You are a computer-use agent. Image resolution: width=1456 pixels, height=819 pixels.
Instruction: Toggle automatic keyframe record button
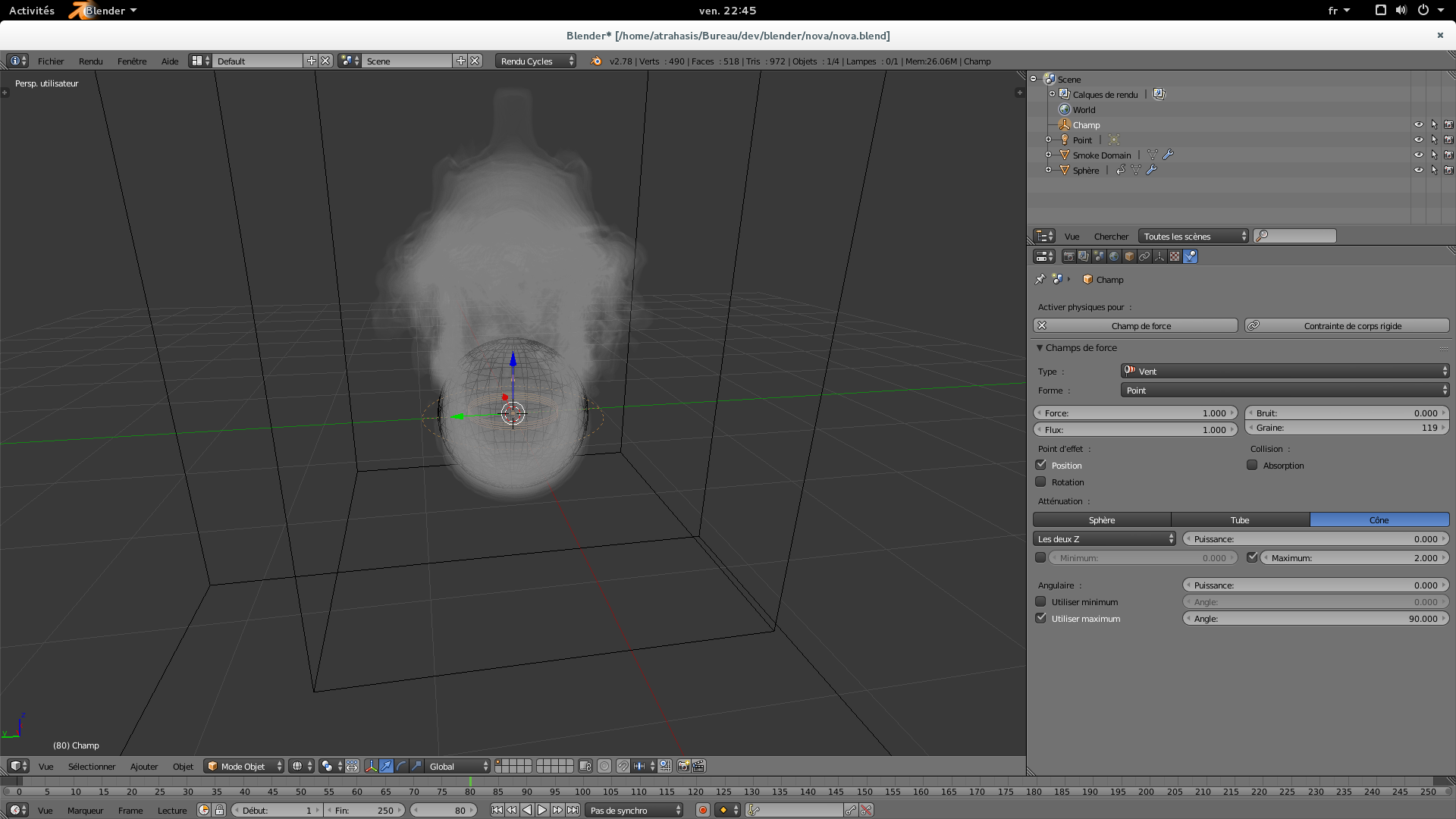coord(703,810)
